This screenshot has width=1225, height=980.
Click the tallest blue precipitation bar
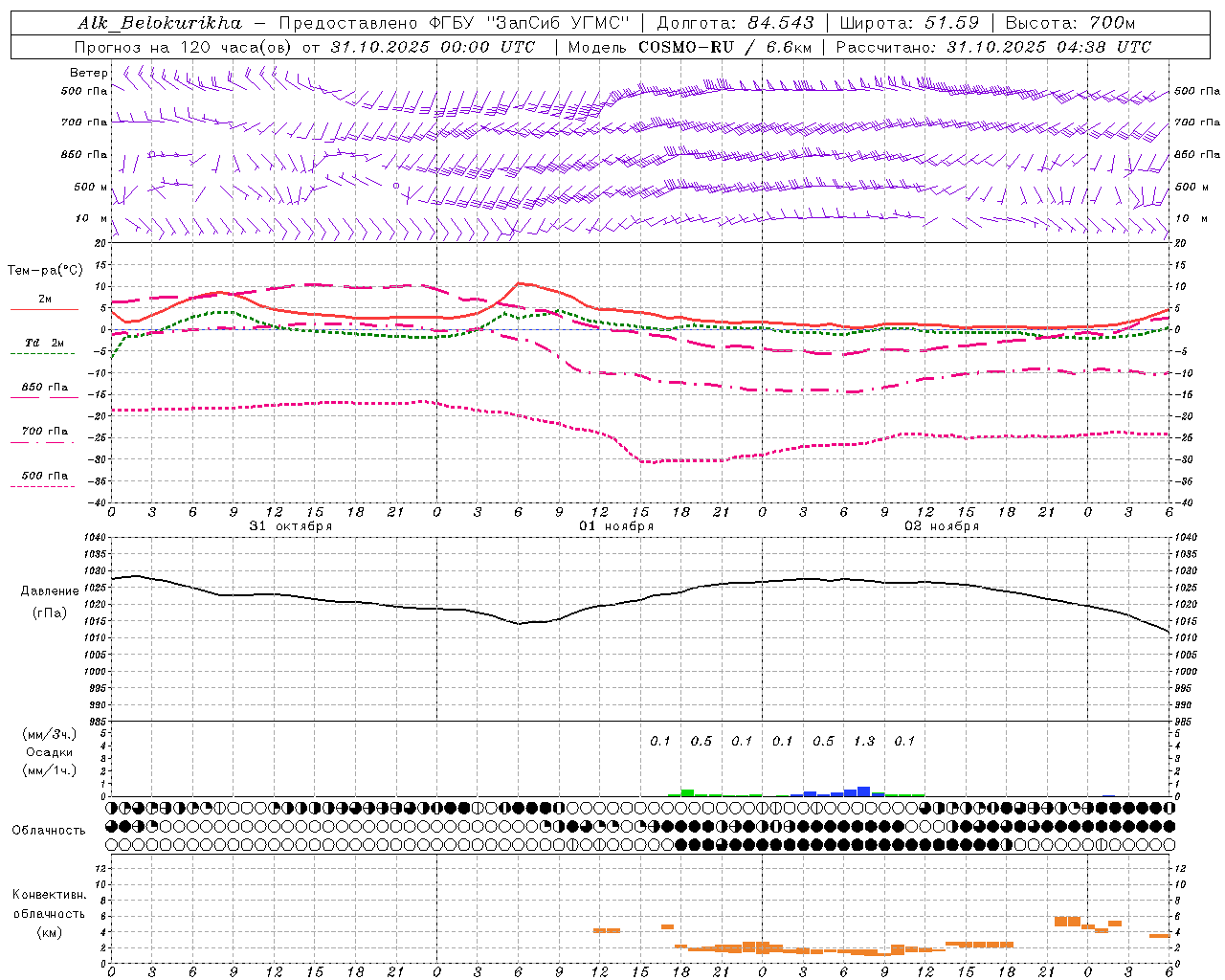(863, 791)
